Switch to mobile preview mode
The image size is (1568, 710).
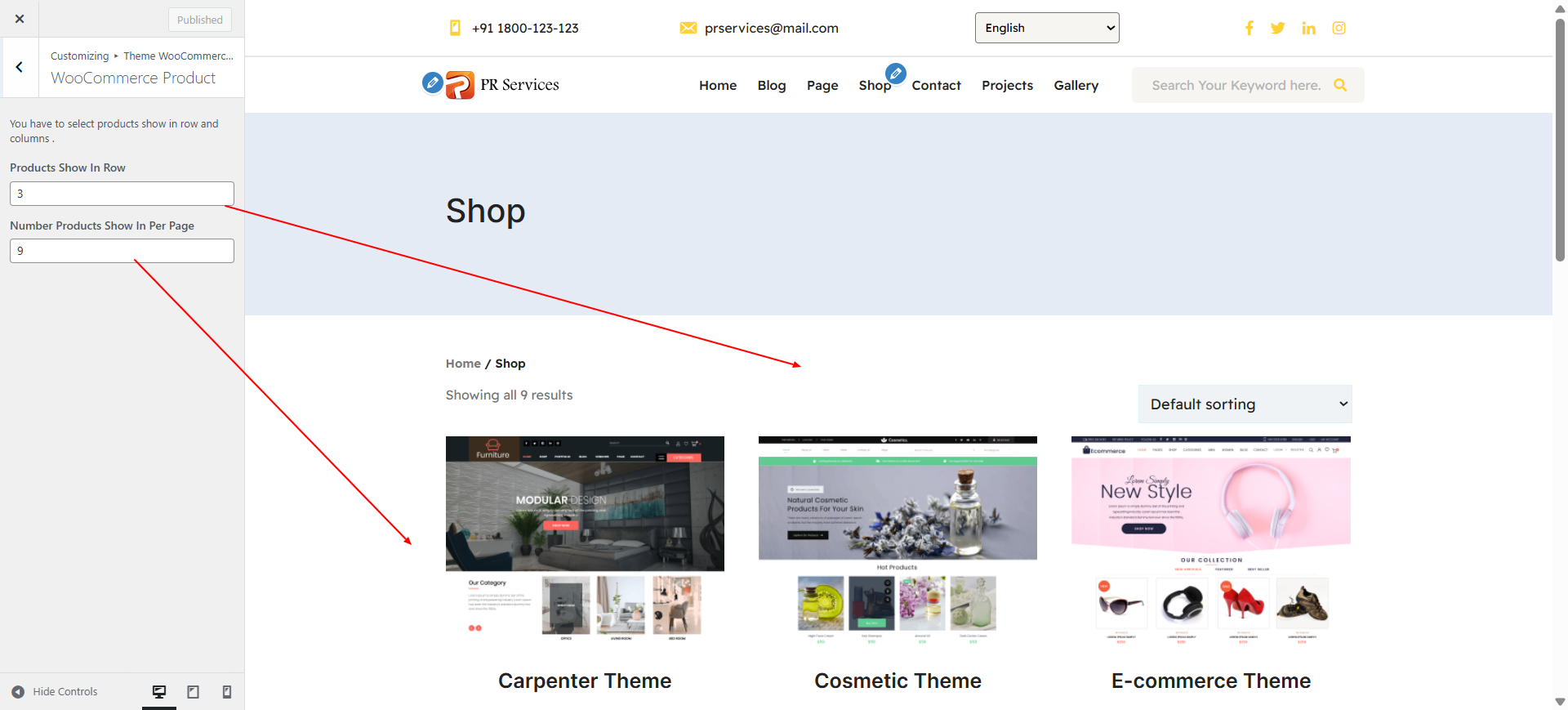(x=227, y=692)
